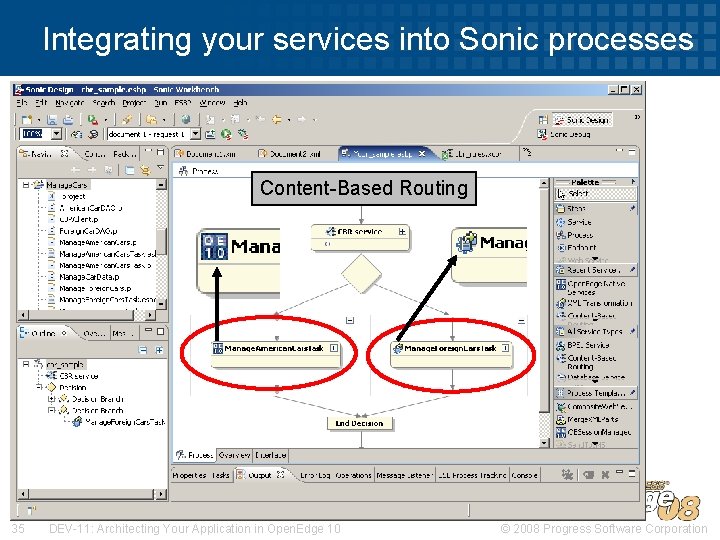Click the yellow back navigation arrow icon
Screen dimensions: 720x540
(277, 120)
